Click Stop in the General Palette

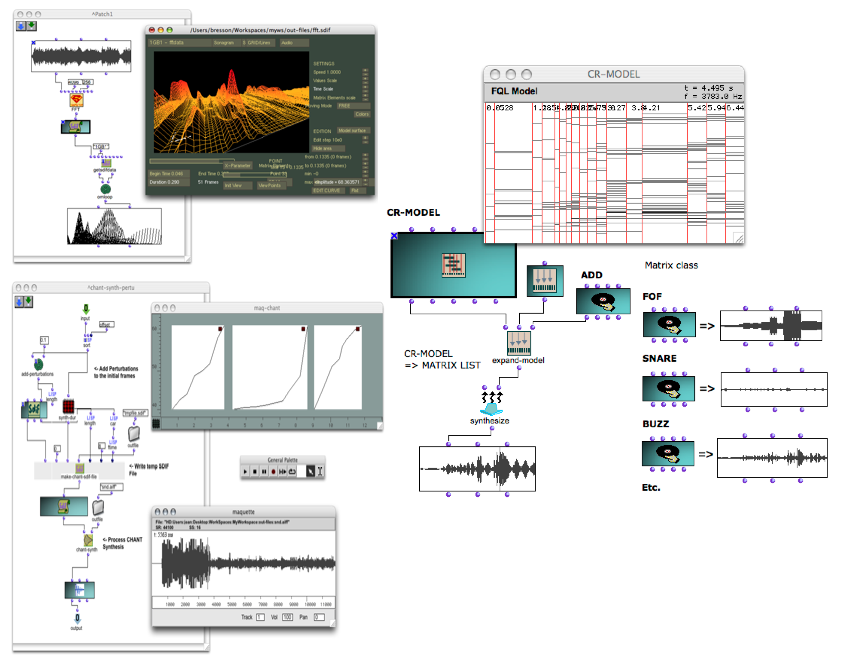tap(255, 472)
